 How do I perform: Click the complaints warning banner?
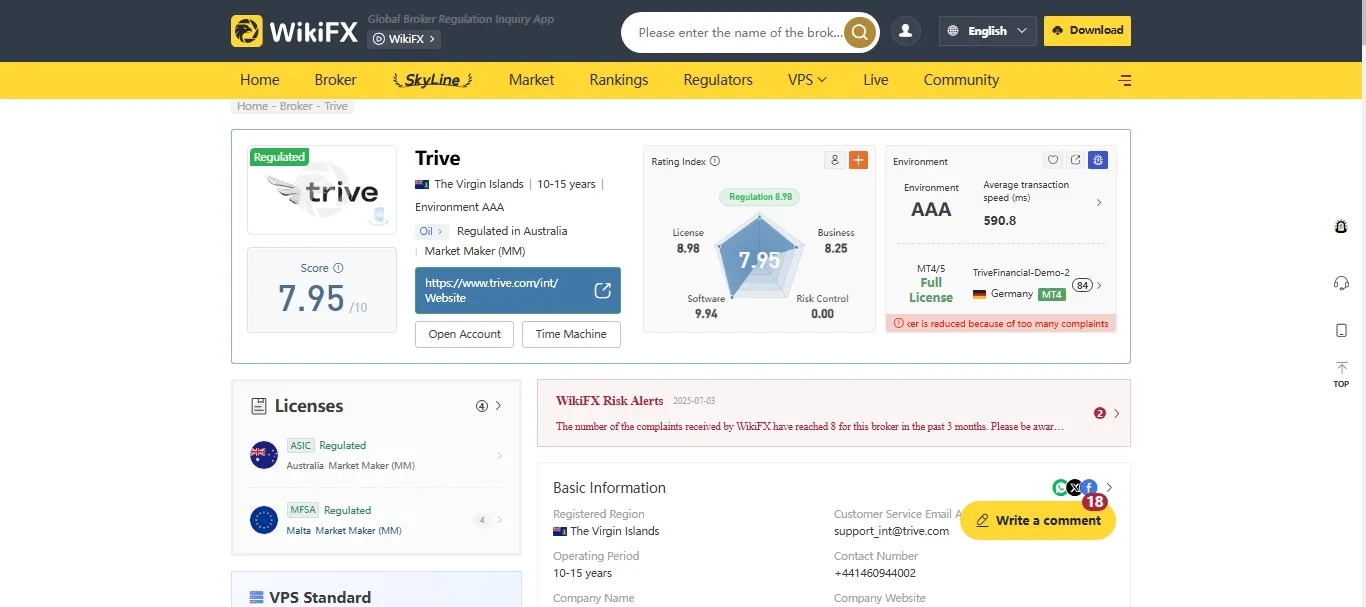[x=1001, y=323]
